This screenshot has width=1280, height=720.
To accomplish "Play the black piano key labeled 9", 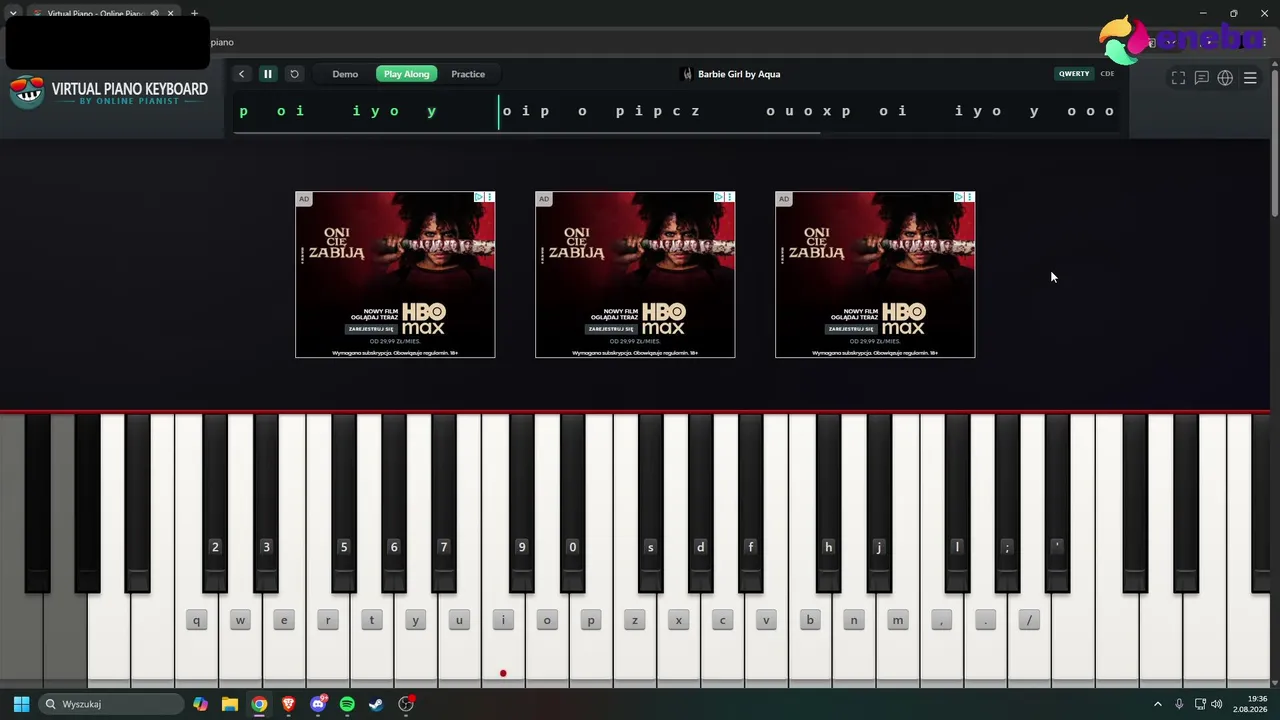I will [522, 503].
